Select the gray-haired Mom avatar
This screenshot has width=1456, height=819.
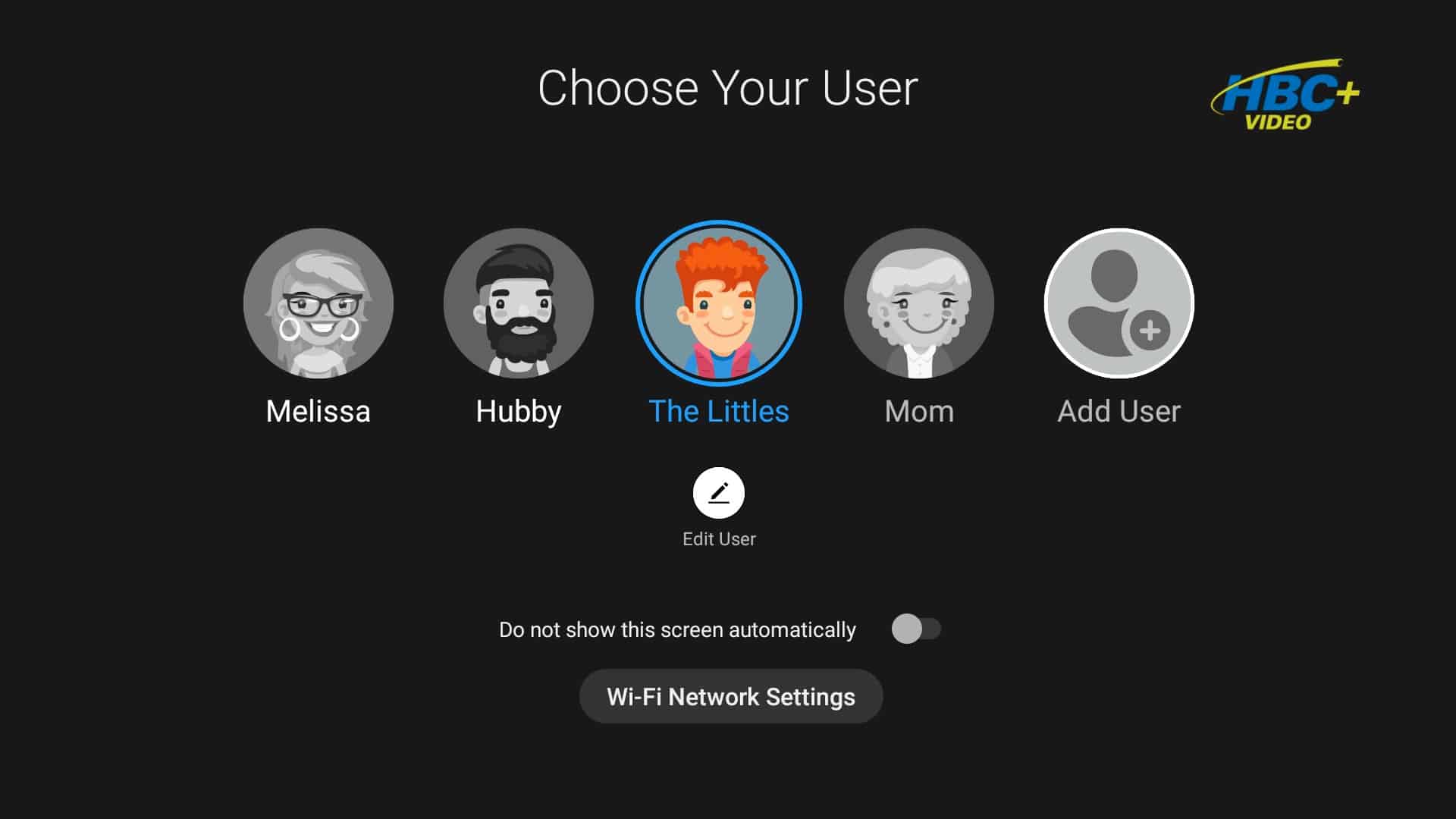[x=919, y=303]
